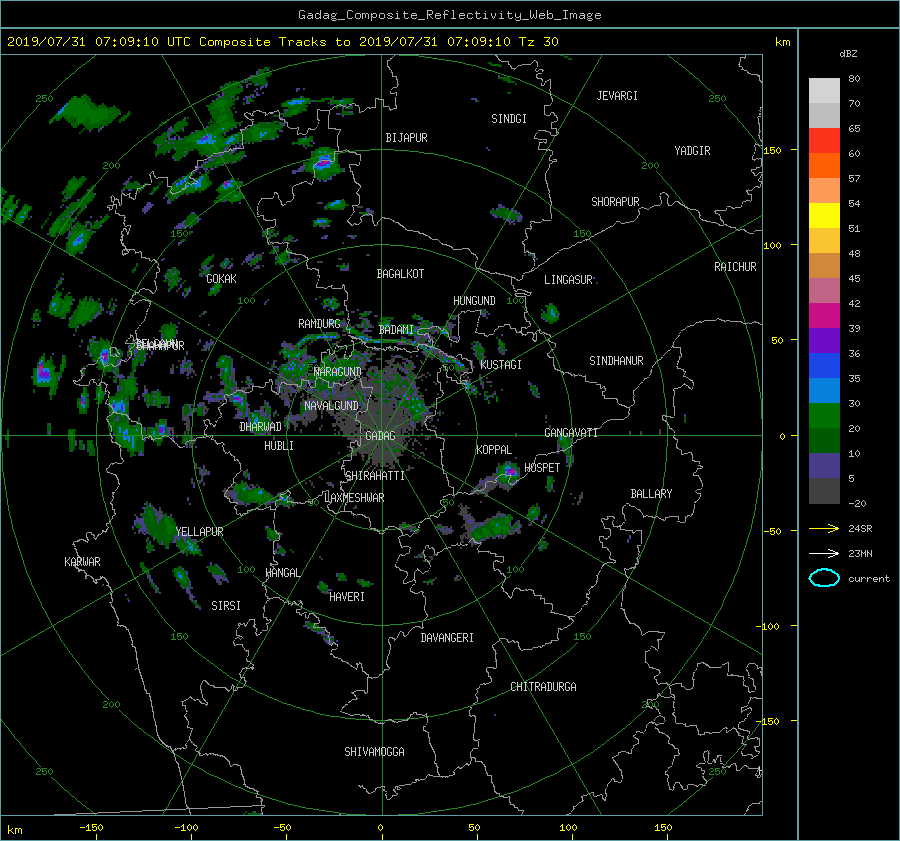The height and width of the screenshot is (841, 900).
Task: Click the RAICHUR city label
Action: 735,267
